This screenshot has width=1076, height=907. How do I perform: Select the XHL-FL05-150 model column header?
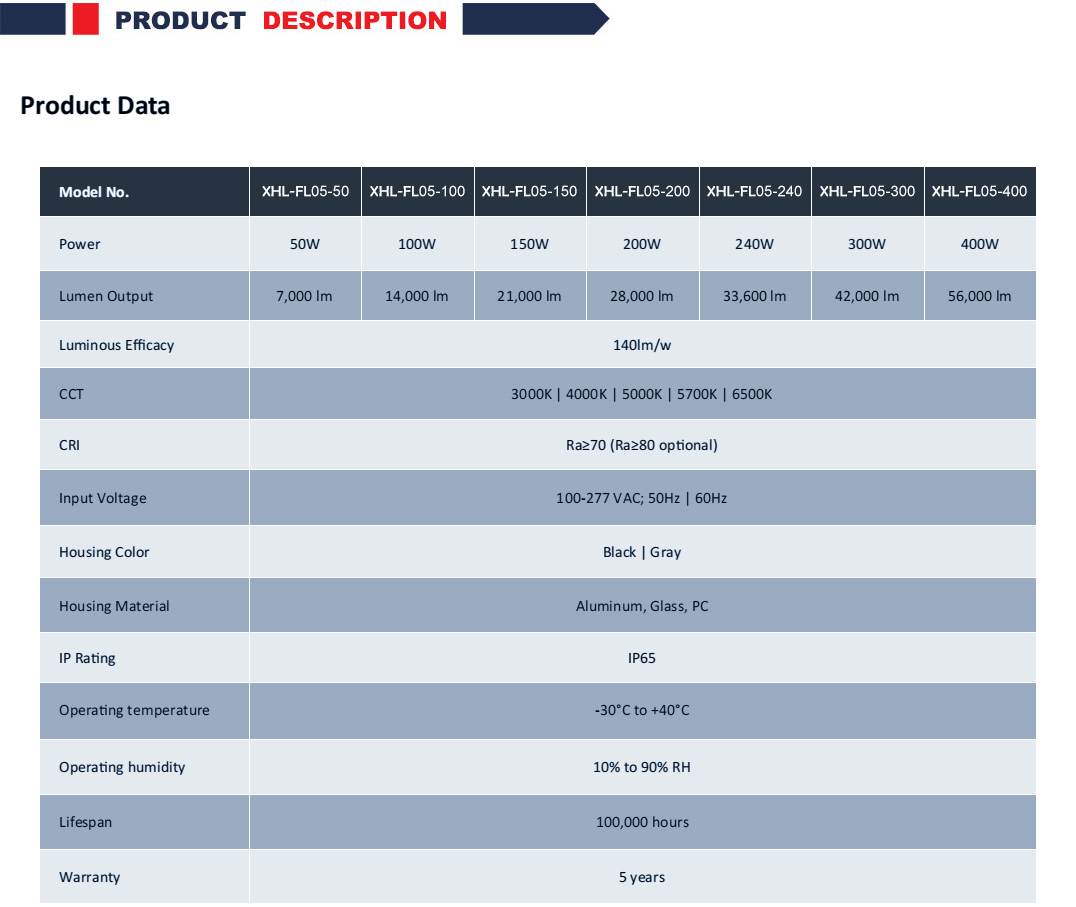[529, 191]
